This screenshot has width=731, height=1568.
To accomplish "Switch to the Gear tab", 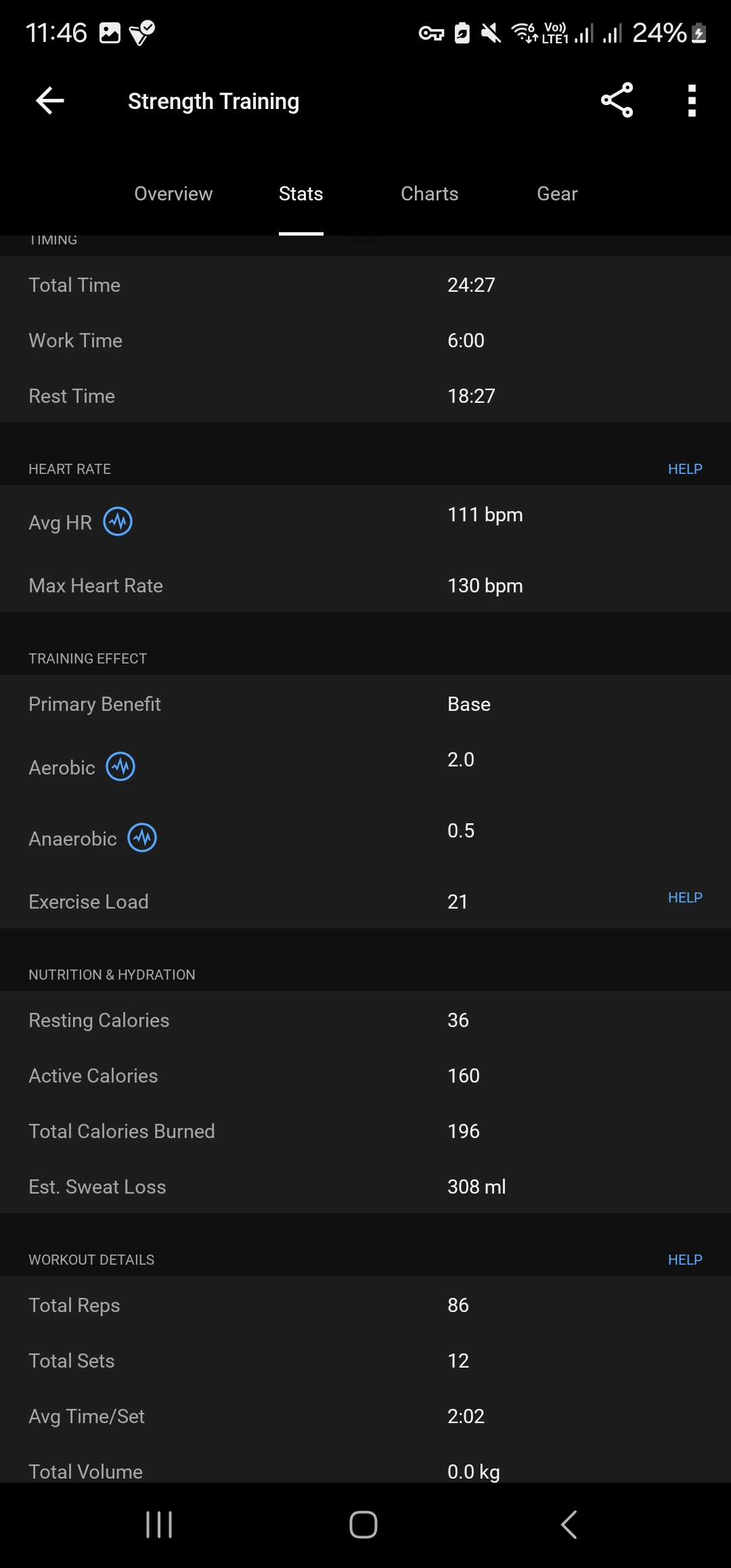I will click(x=556, y=194).
